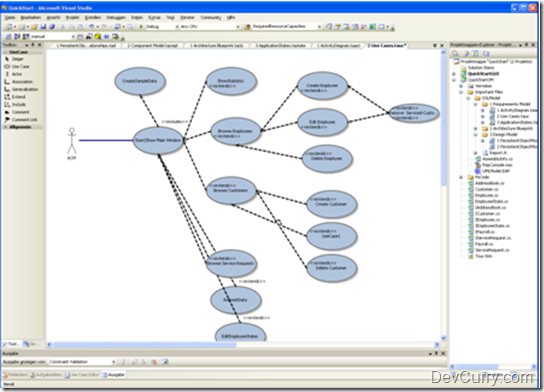Image resolution: width=544 pixels, height=392 pixels.
Task: Open the Fehlerliste bottom tab
Action: point(15,375)
